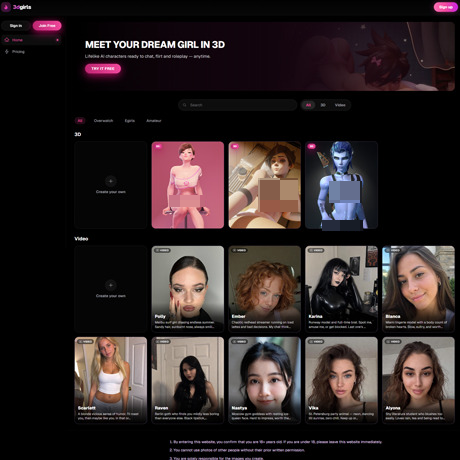Image resolution: width=460 pixels, height=460 pixels.
Task: Click the 3dgirls logo icon
Action: (x=6, y=7)
